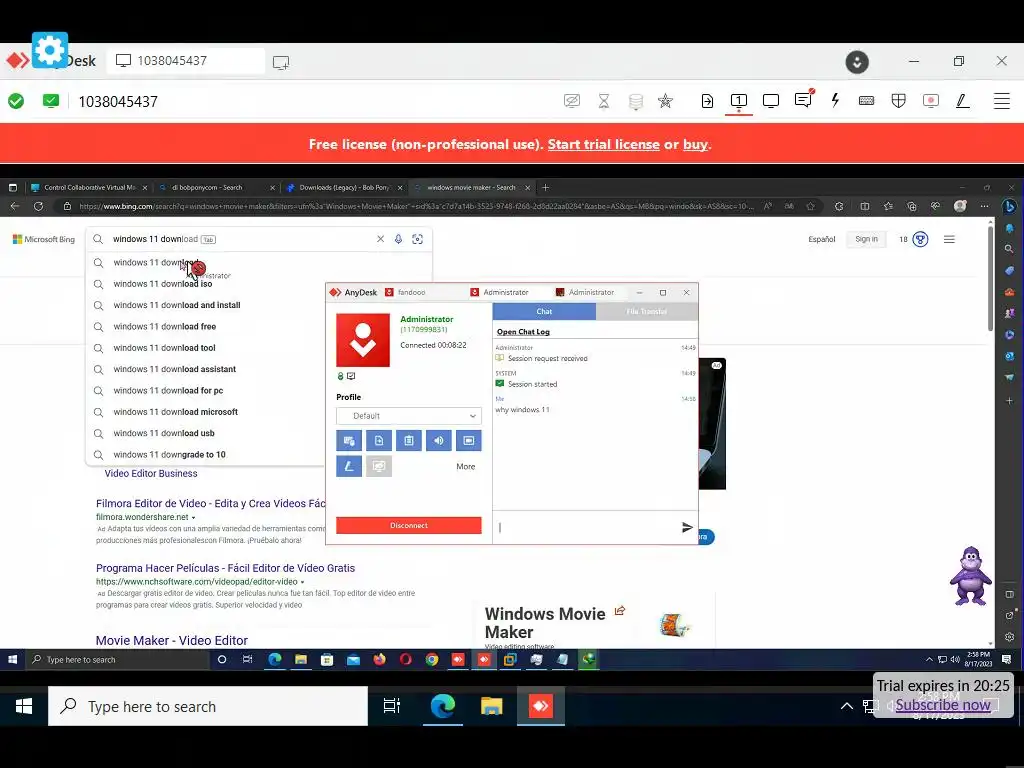
Task: Click Sign in on Bing
Action: point(867,239)
